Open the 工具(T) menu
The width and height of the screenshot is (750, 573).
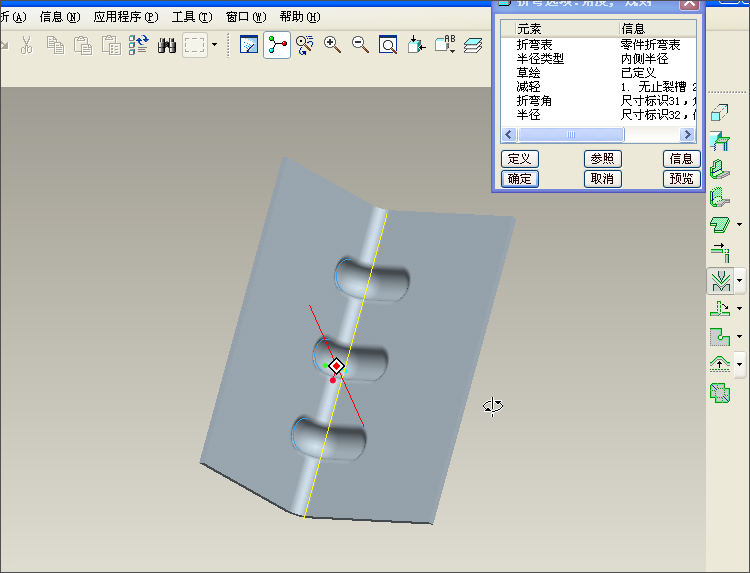click(x=191, y=17)
